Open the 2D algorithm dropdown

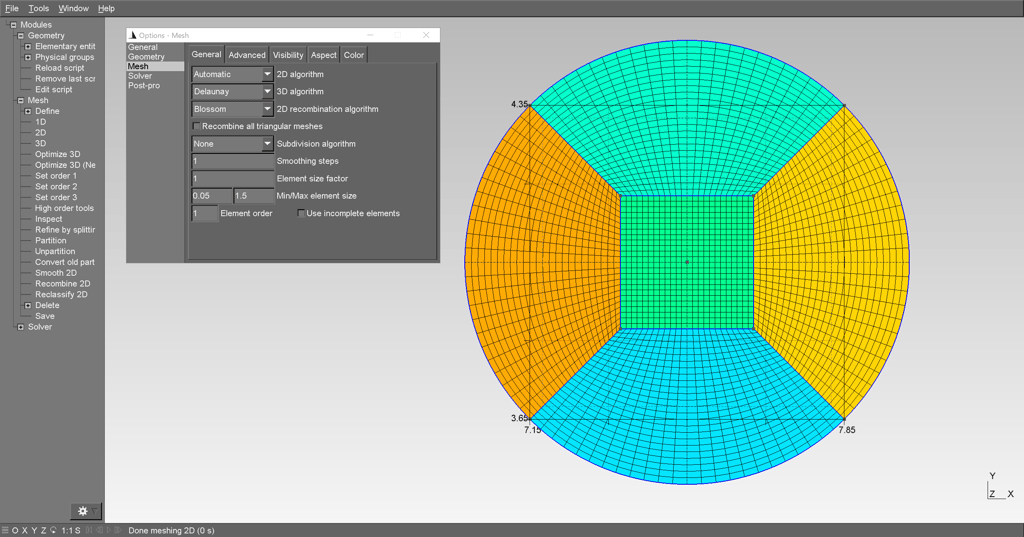[232, 75]
